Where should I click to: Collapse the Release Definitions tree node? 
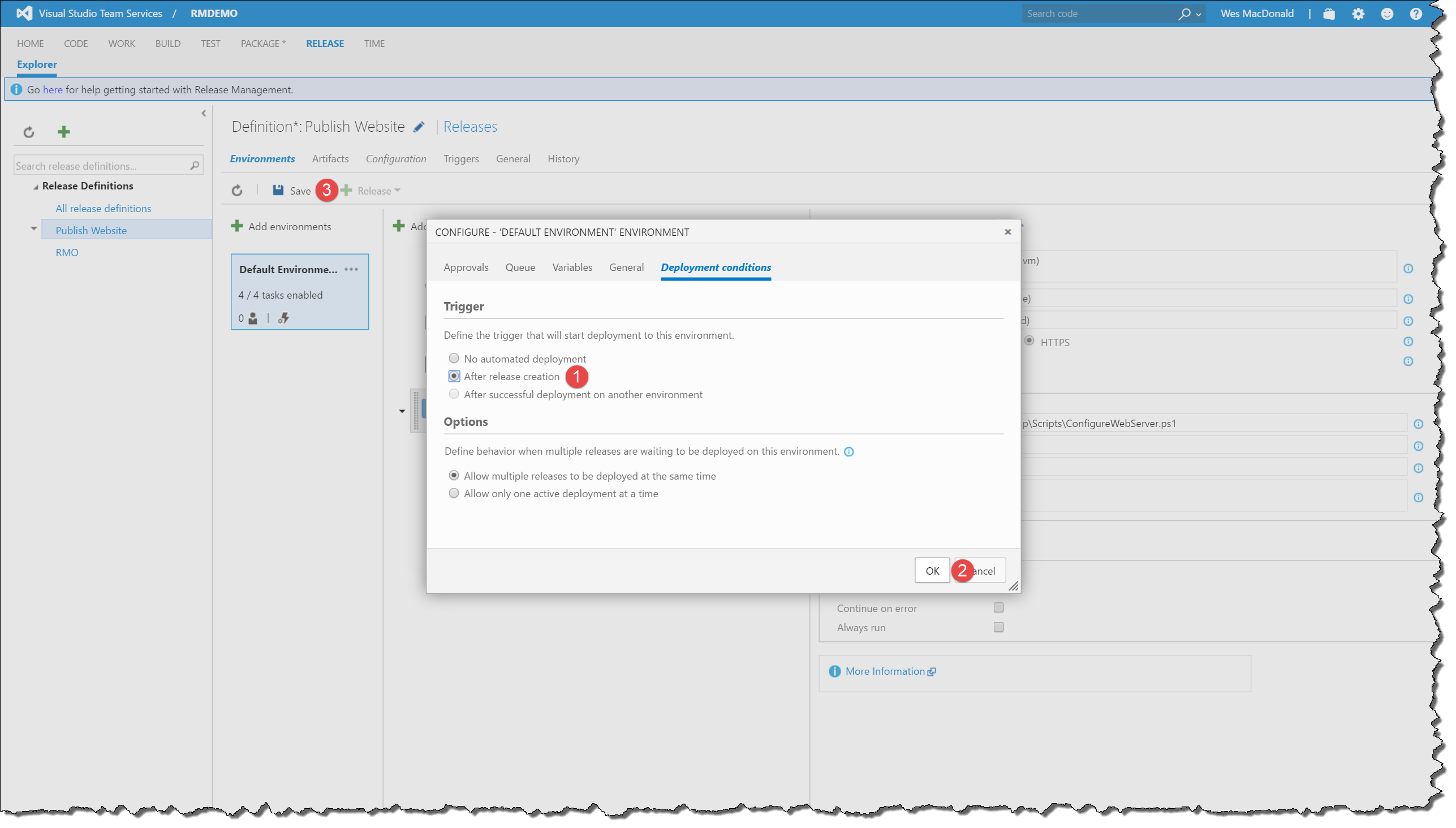tap(35, 187)
